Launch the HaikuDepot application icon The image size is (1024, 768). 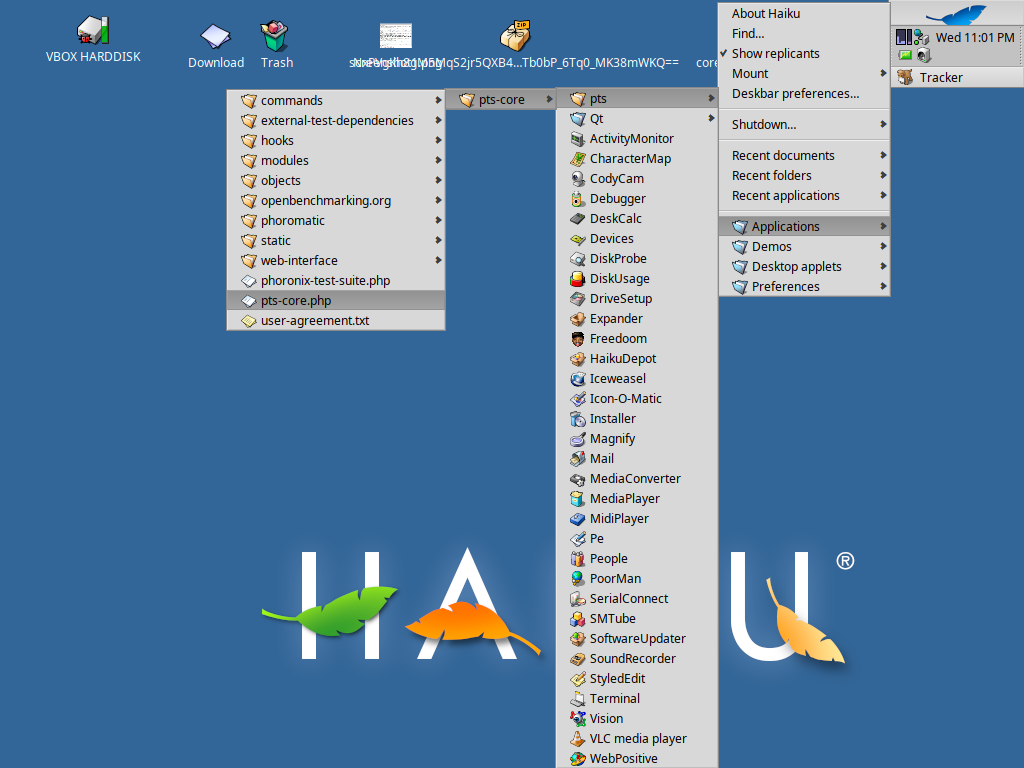pyautogui.click(x=578, y=359)
